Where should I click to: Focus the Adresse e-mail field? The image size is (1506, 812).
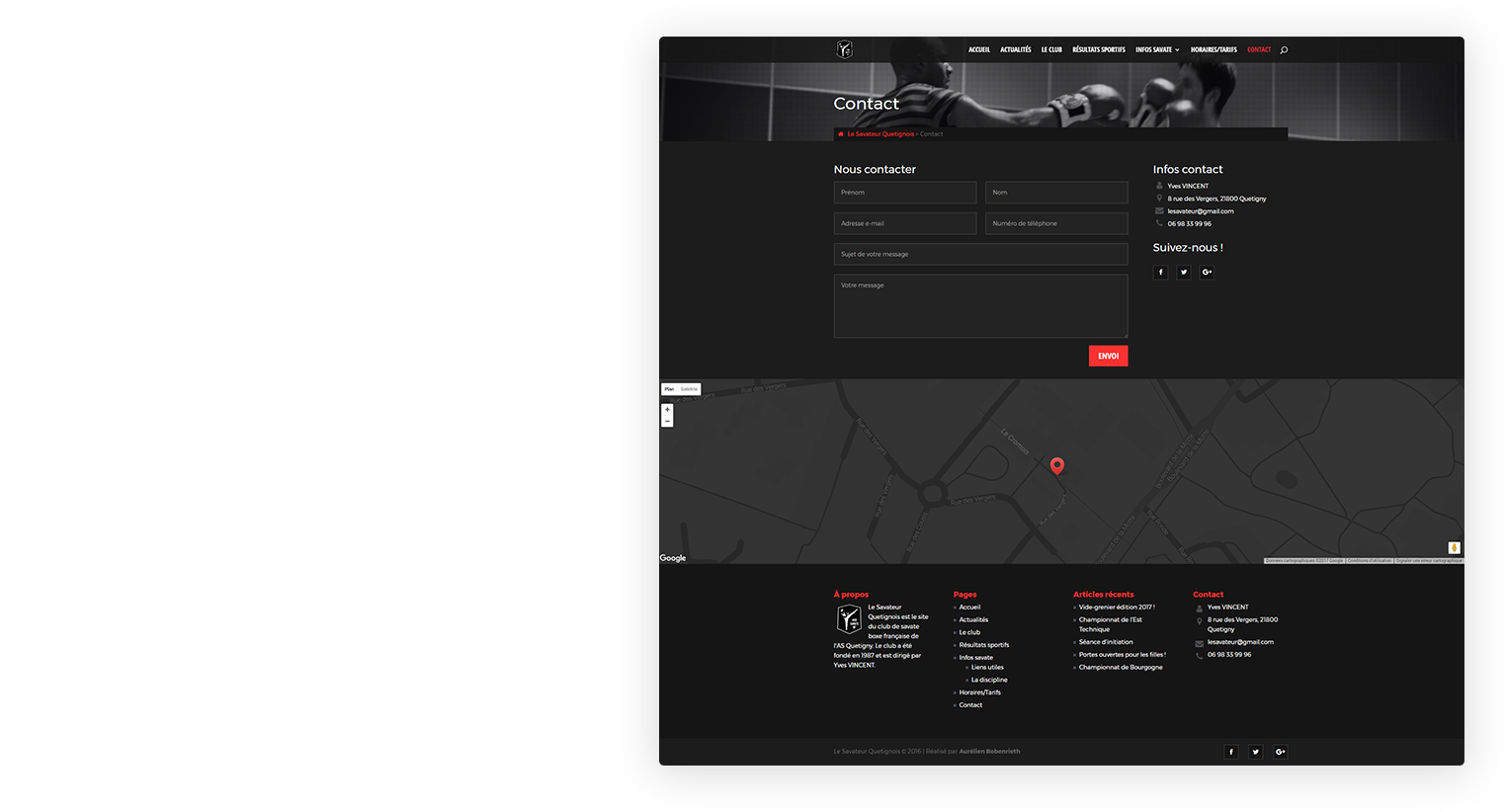pyautogui.click(x=905, y=223)
